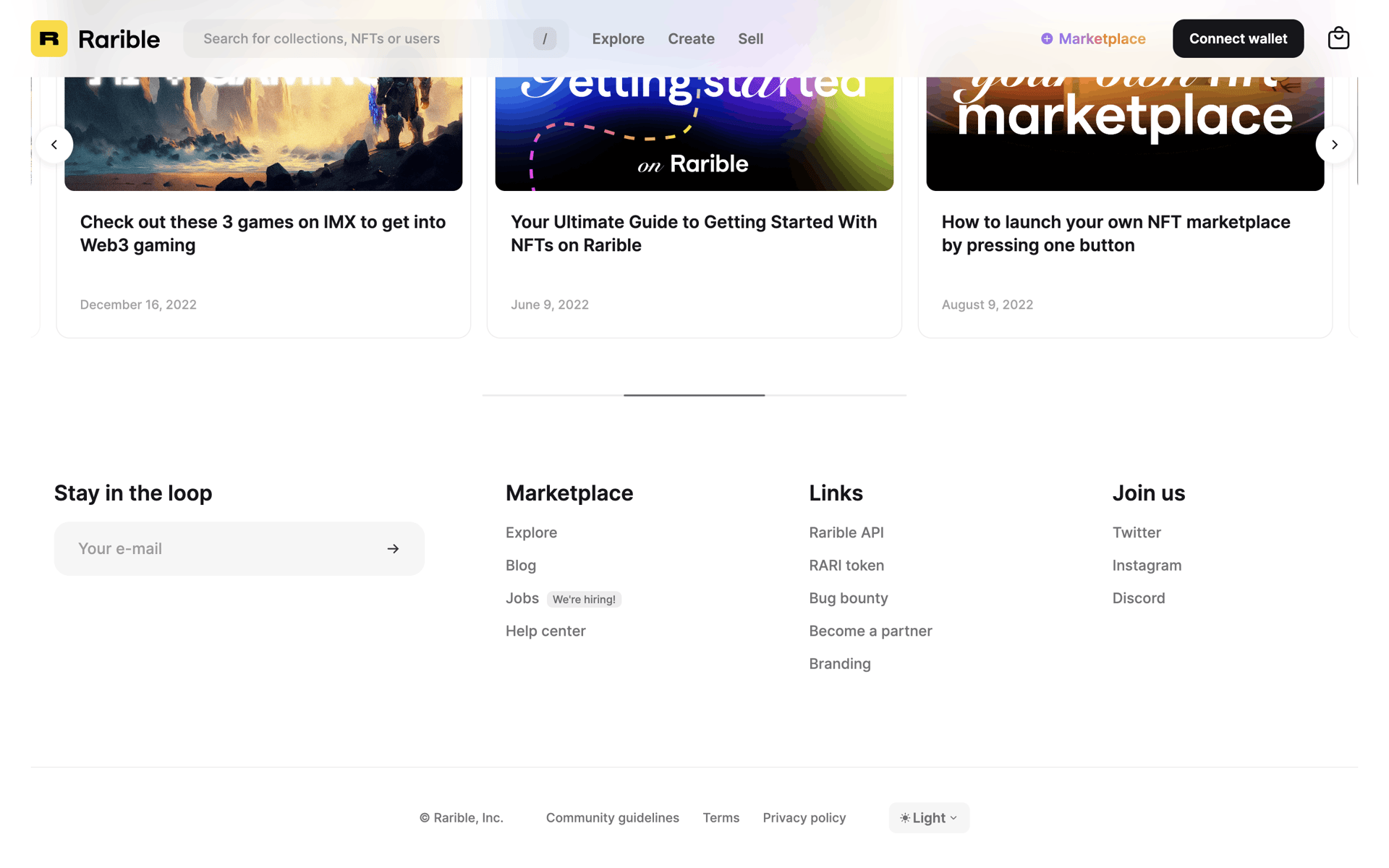Image resolution: width=1389 pixels, height=868 pixels.
Task: Open the IMX Web3 gaming article thumbnail
Action: [263, 134]
